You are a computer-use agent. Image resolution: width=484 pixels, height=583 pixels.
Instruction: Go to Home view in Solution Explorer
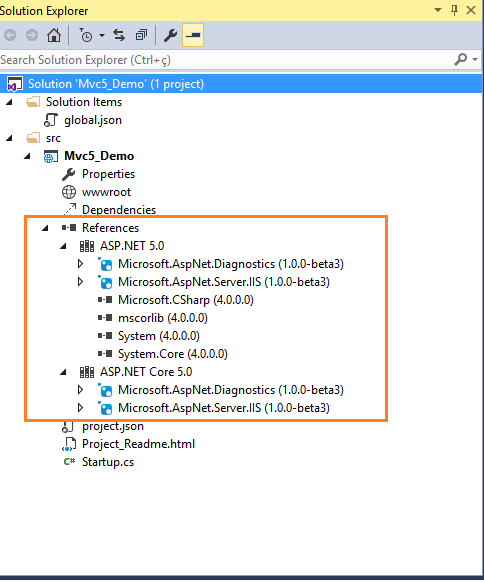pos(54,35)
